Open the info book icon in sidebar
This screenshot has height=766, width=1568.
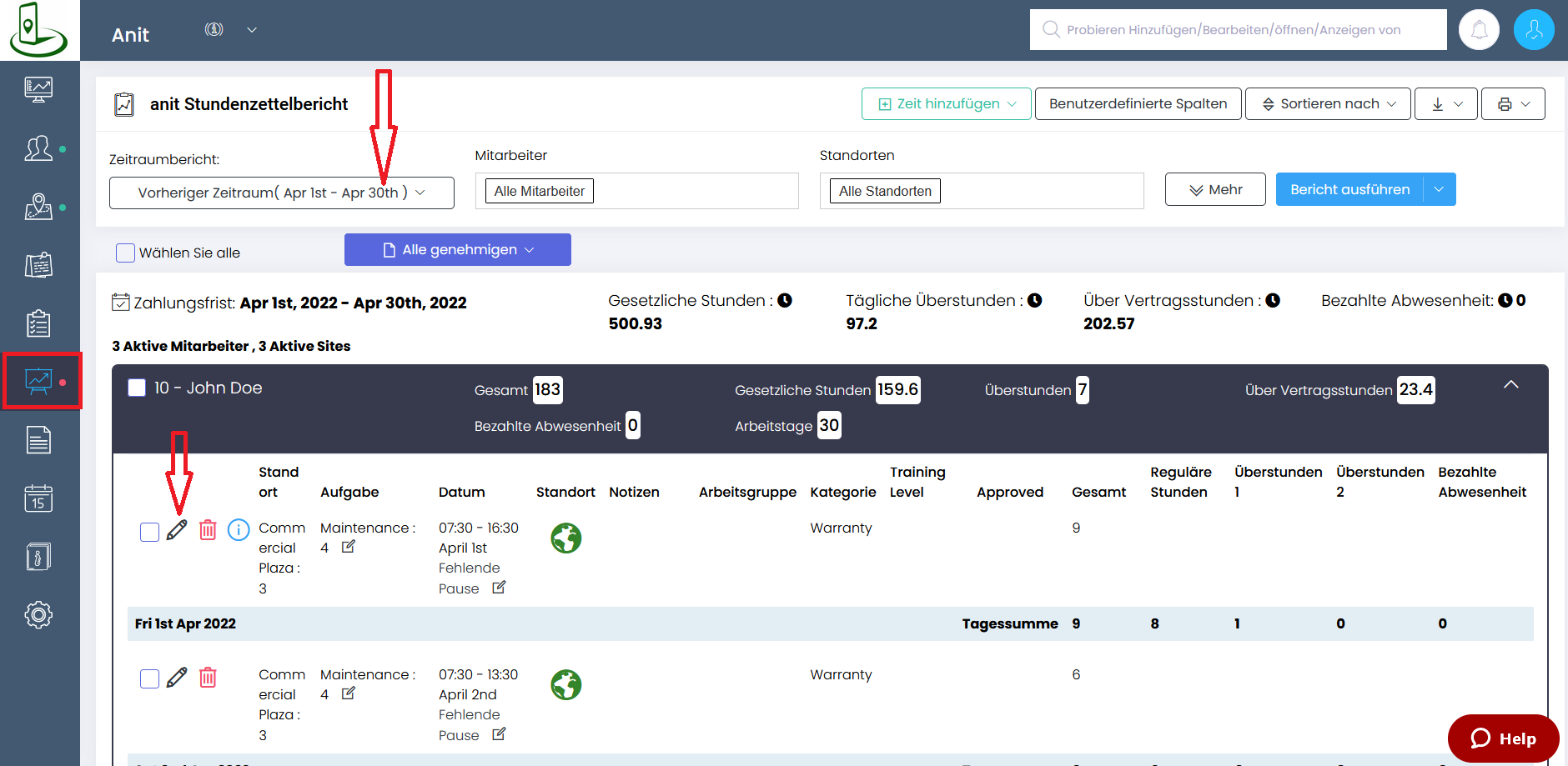pyautogui.click(x=38, y=557)
